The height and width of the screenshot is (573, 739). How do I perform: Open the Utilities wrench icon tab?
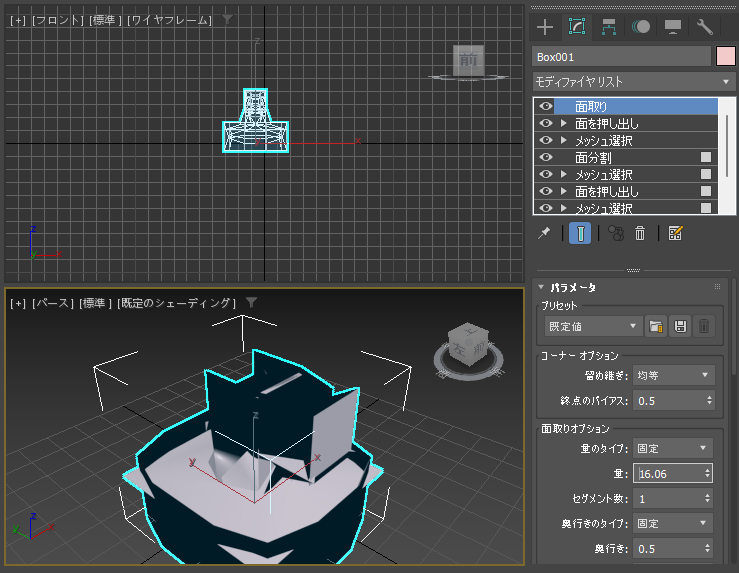tap(705, 27)
